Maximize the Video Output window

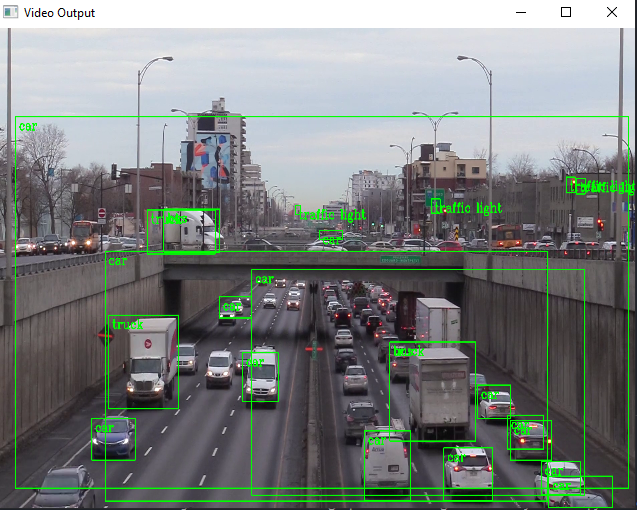[566, 13]
